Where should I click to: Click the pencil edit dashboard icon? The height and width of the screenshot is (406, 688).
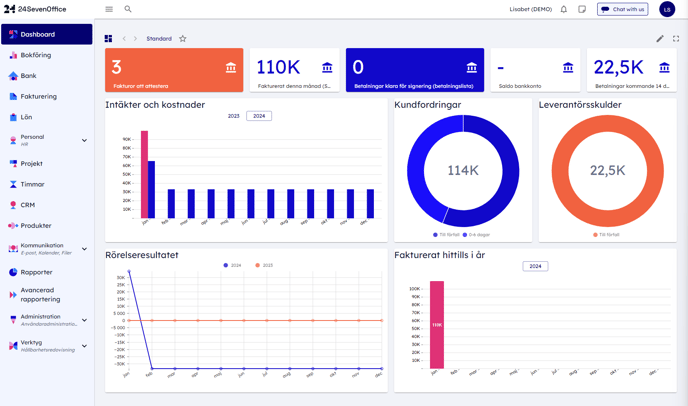coord(660,39)
